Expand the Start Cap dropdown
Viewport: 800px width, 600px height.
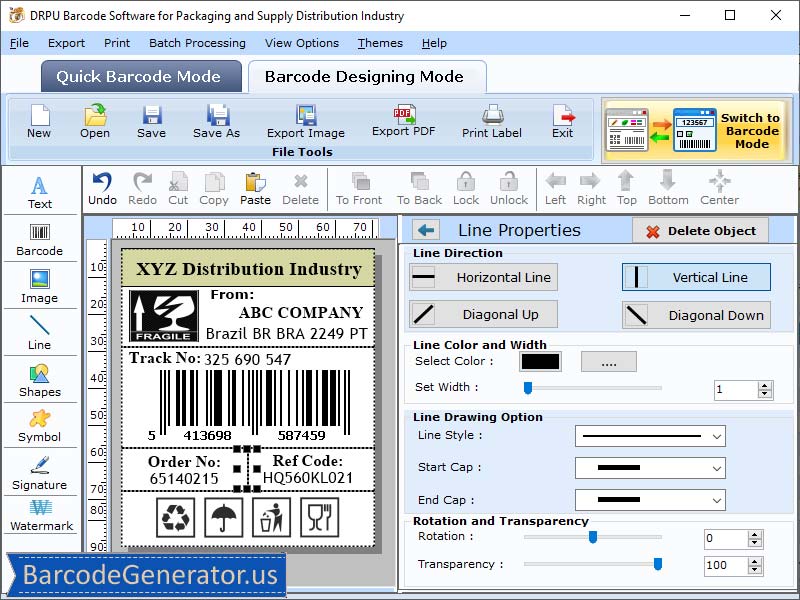[x=650, y=467]
